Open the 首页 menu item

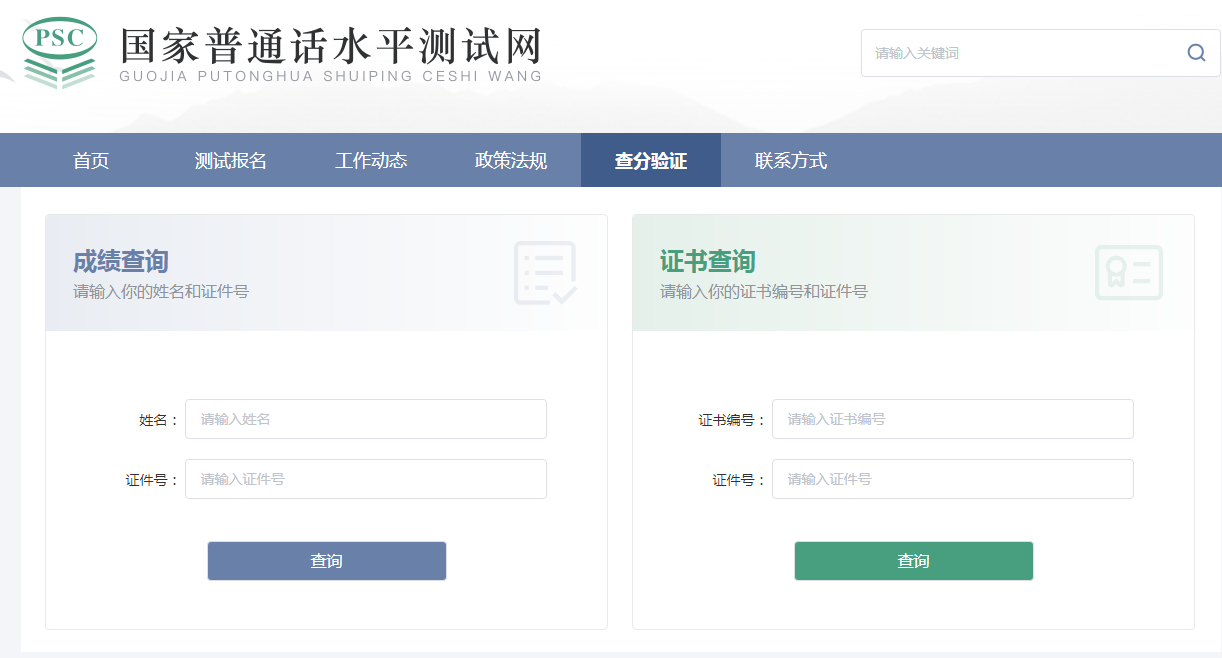91,160
